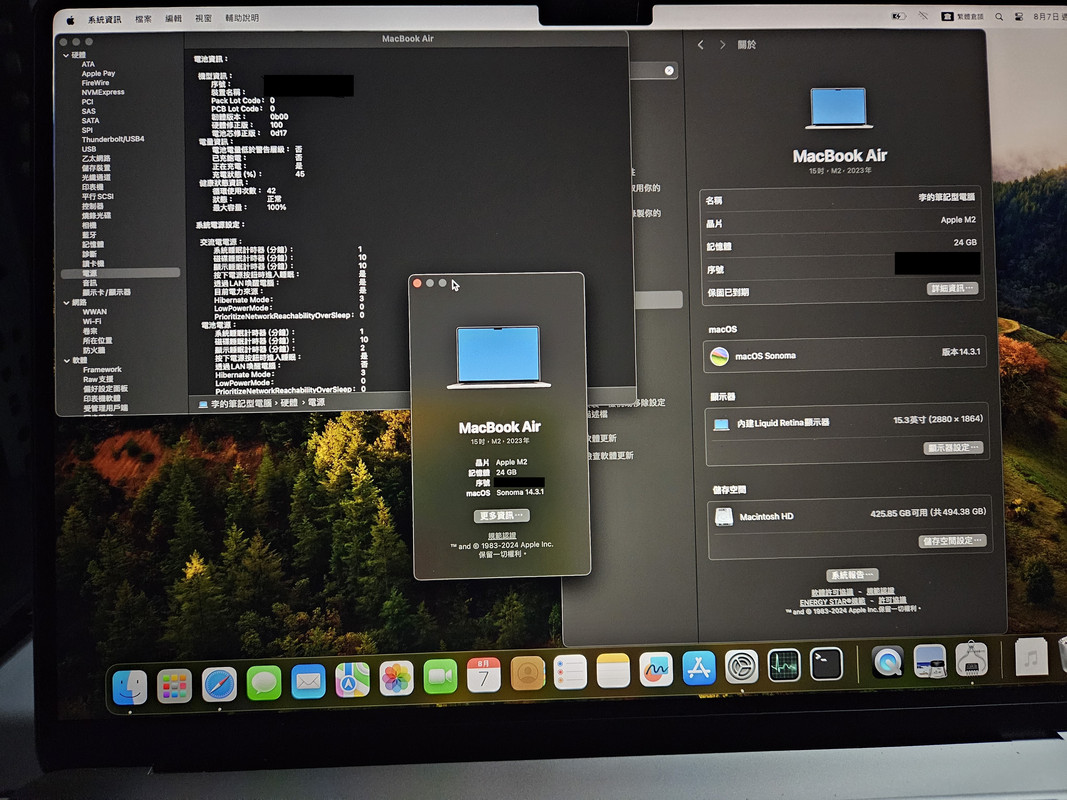Select Thunderbolt/USB4 in the sidebar
The image size is (1067, 800).
[x=113, y=139]
